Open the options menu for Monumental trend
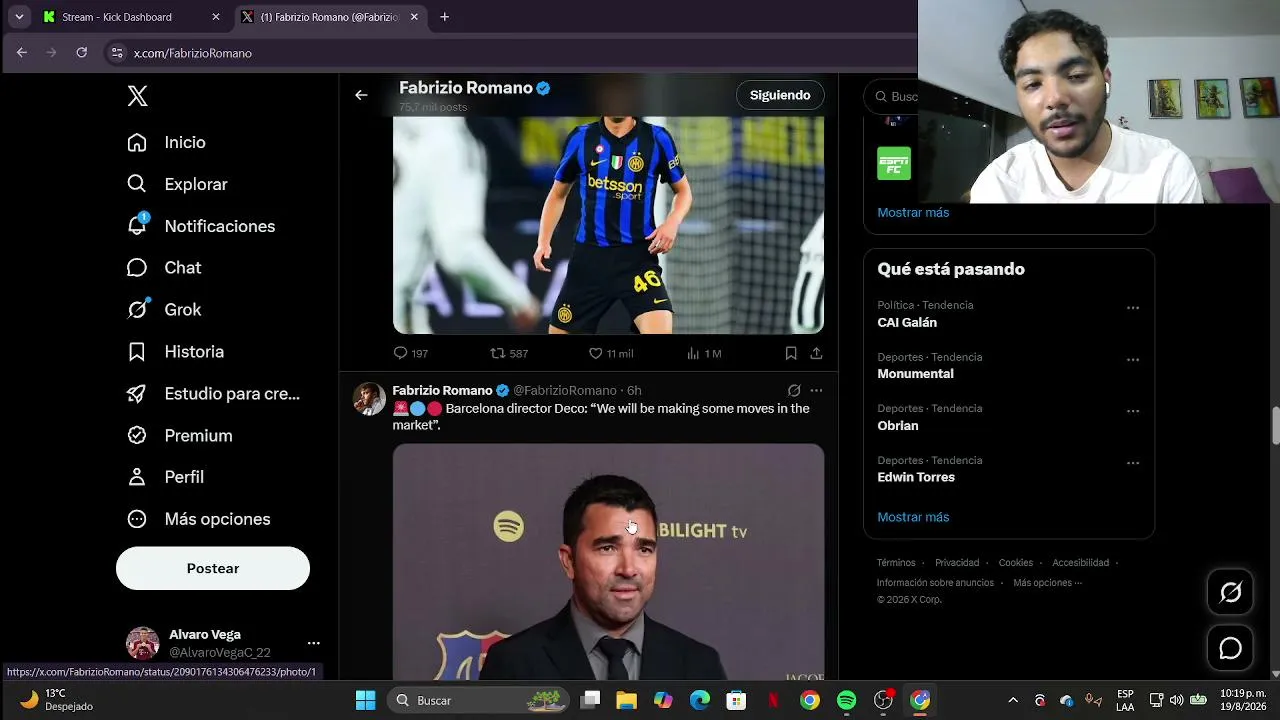The width and height of the screenshot is (1280, 720). [x=1133, y=360]
